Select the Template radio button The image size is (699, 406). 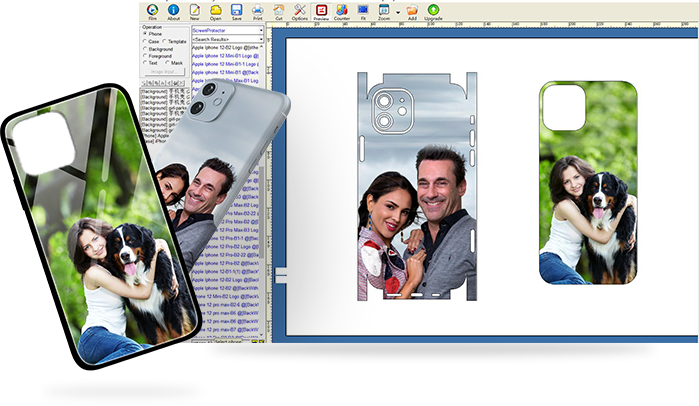[164, 41]
